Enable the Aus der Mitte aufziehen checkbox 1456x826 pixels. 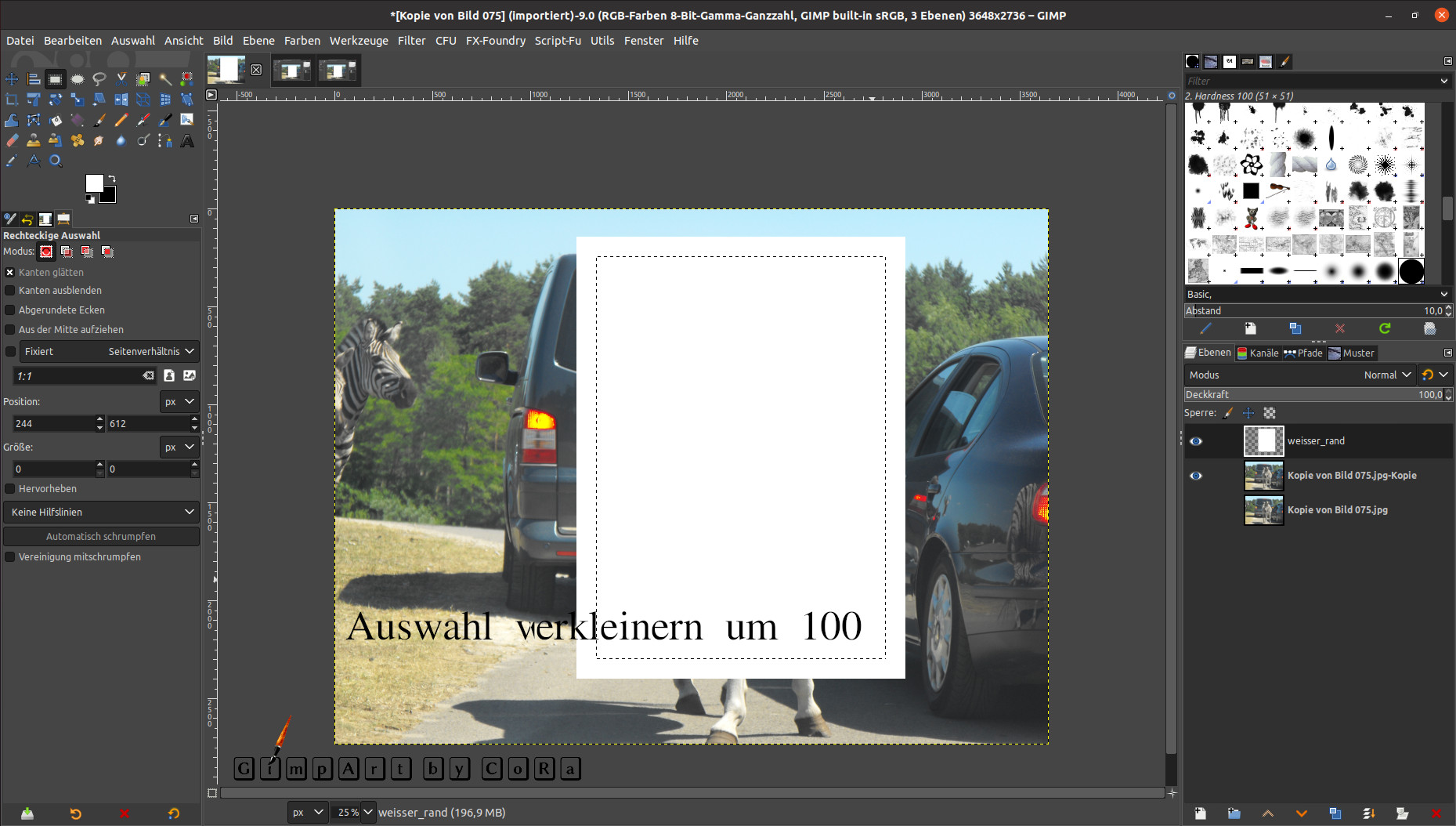(10, 330)
